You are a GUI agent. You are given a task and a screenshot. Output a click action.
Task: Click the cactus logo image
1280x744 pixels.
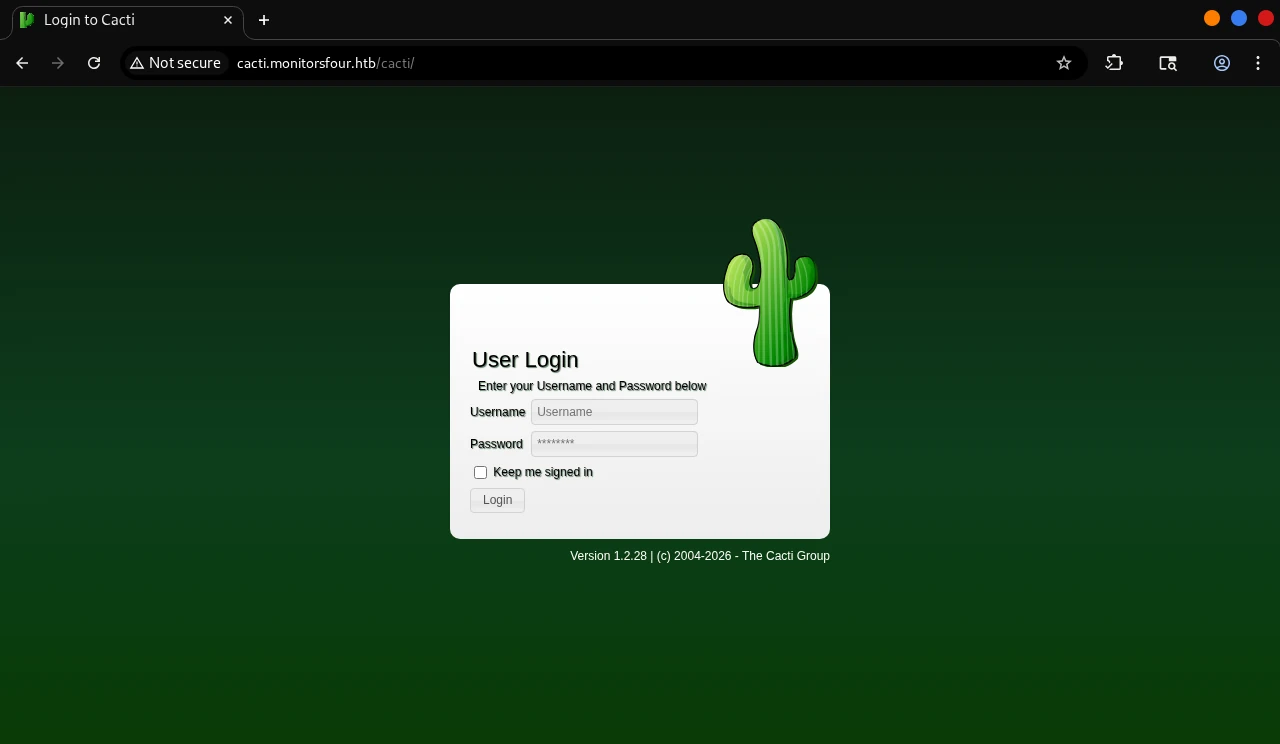[770, 293]
